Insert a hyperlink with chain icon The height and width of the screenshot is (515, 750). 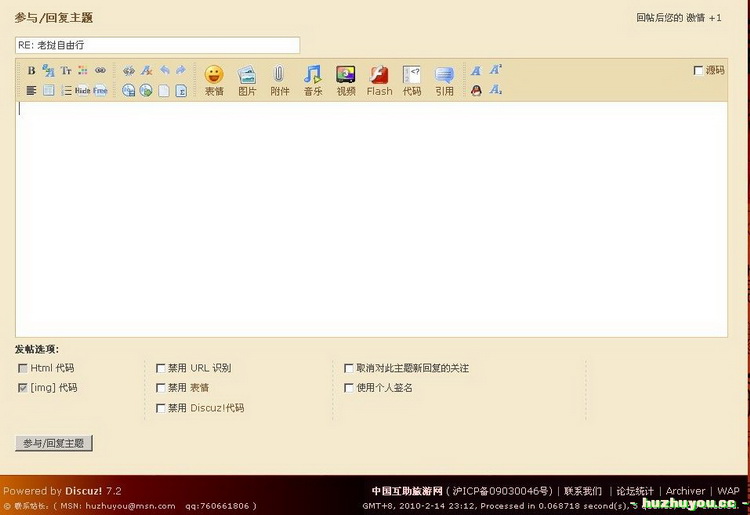100,70
